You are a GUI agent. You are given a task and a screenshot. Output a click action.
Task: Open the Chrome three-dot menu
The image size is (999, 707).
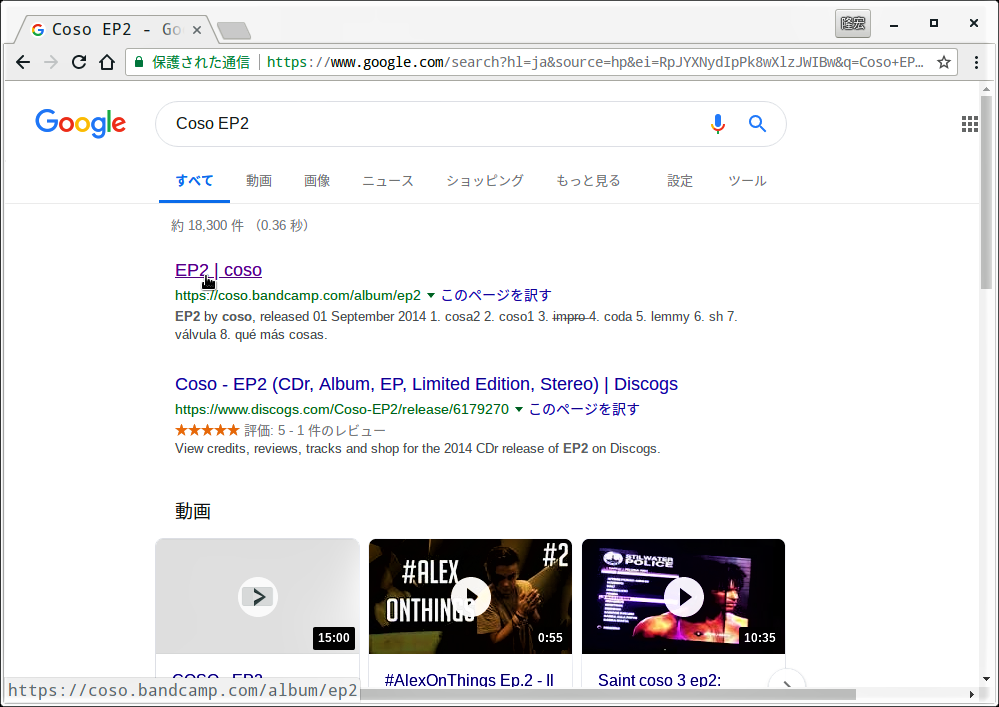976,62
